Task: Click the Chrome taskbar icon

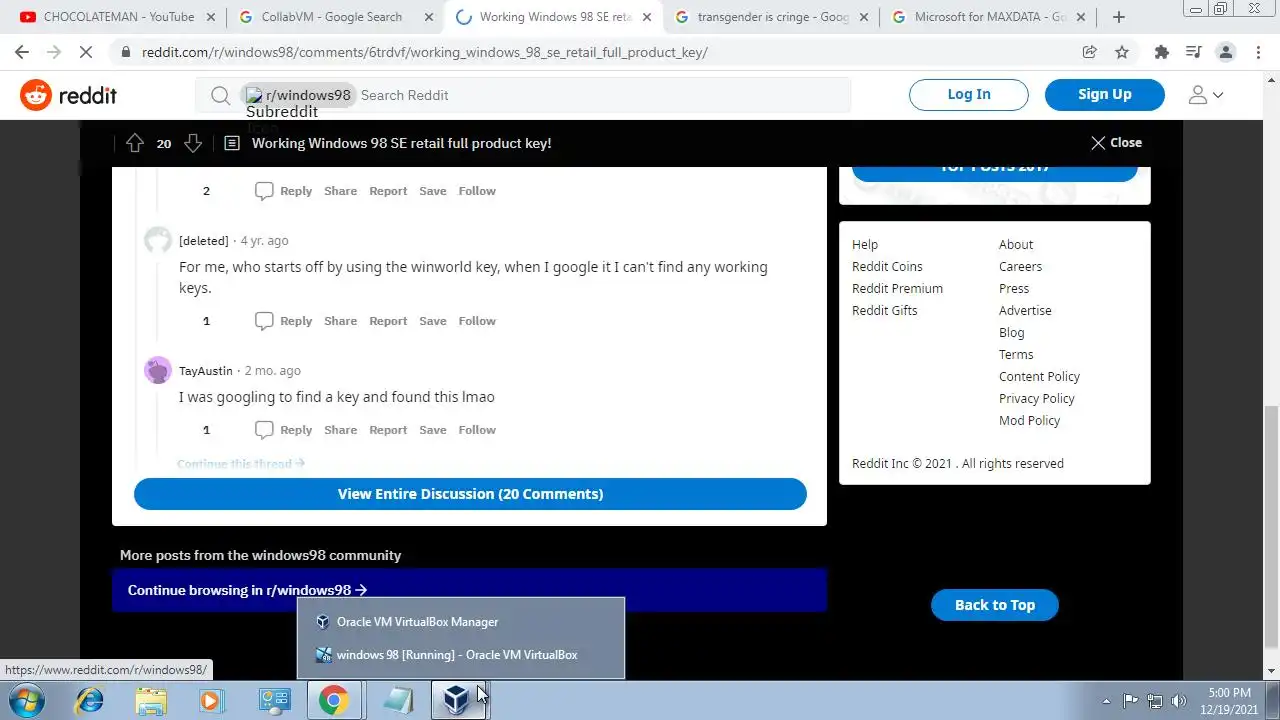Action: pyautogui.click(x=333, y=700)
